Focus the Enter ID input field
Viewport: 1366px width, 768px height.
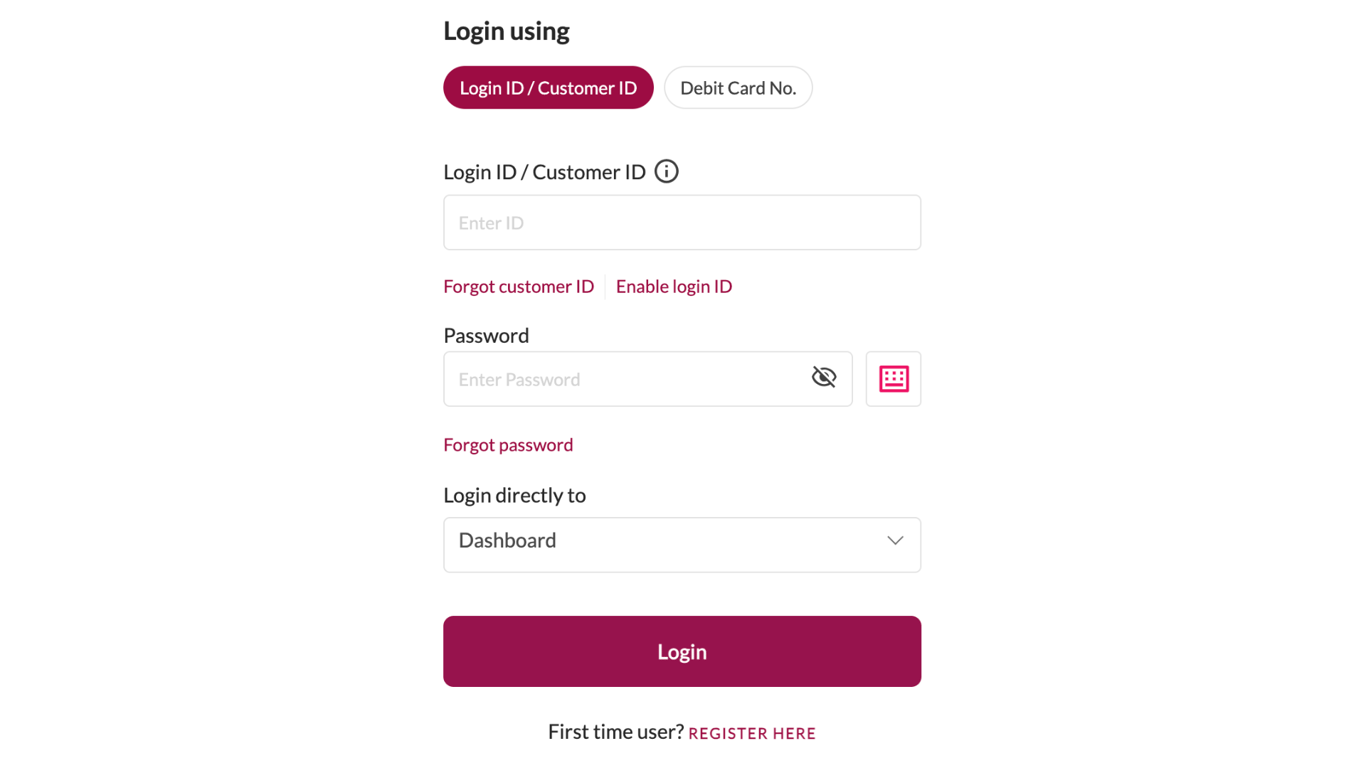tap(682, 222)
